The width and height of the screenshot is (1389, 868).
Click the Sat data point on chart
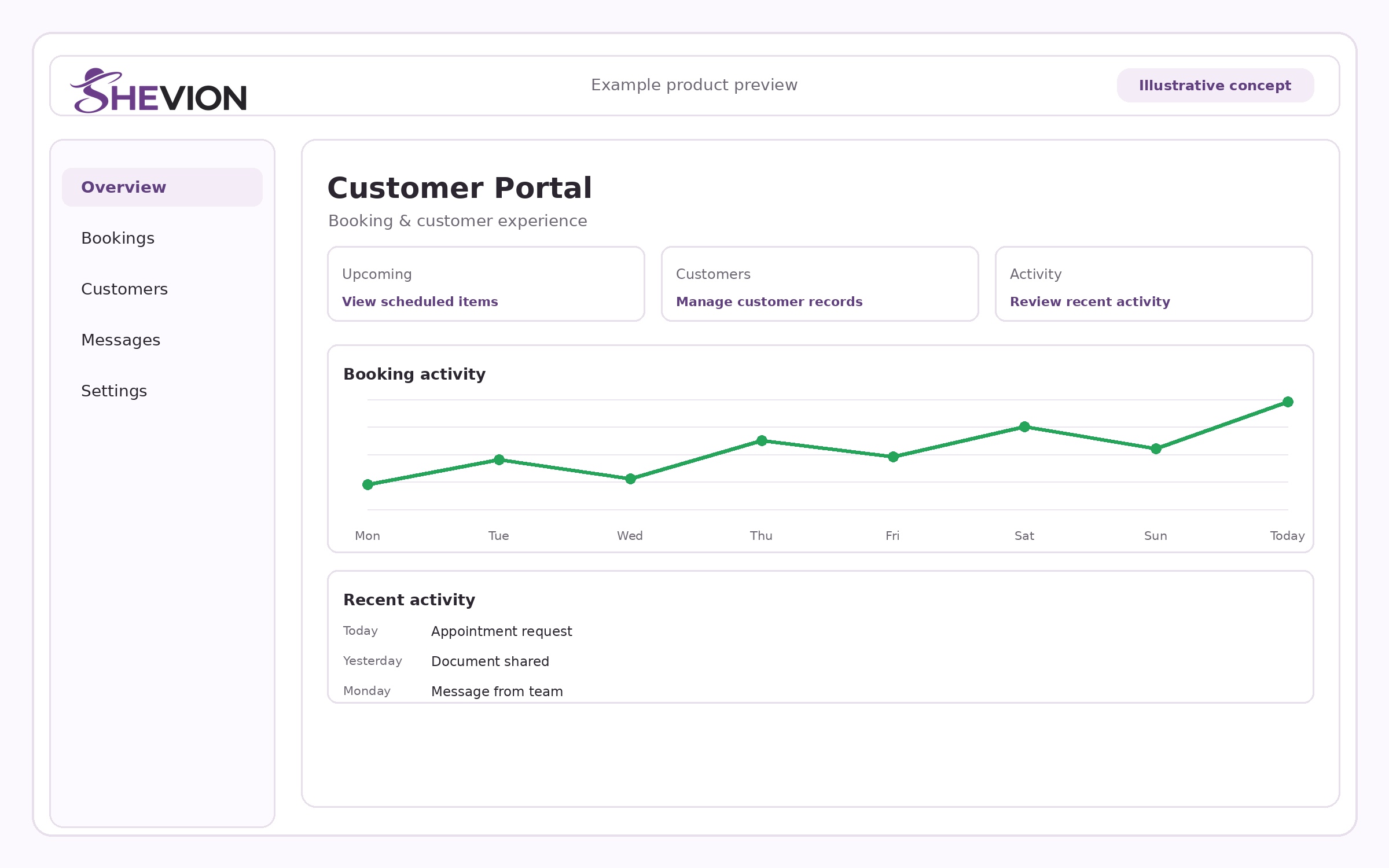pyautogui.click(x=1024, y=426)
